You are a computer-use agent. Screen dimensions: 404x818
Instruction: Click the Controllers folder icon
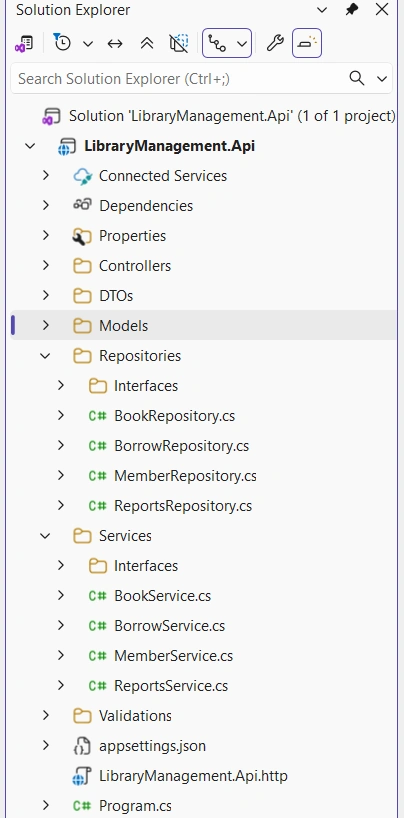pos(82,266)
